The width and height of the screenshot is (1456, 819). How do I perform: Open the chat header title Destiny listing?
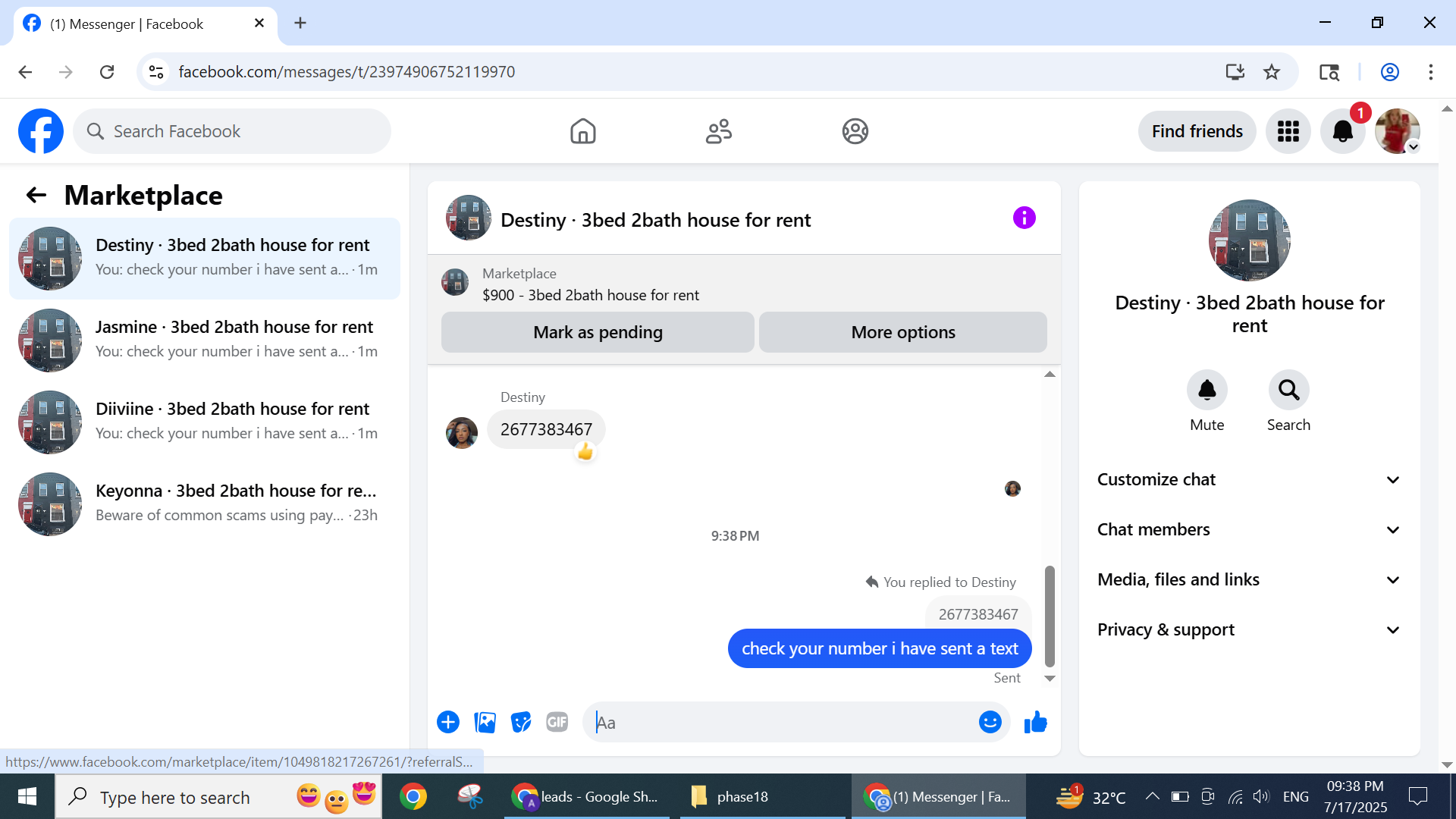[655, 220]
